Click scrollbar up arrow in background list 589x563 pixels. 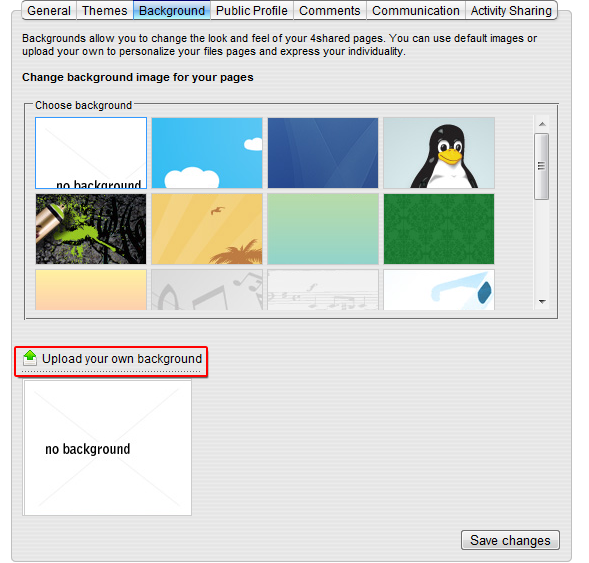coord(542,124)
